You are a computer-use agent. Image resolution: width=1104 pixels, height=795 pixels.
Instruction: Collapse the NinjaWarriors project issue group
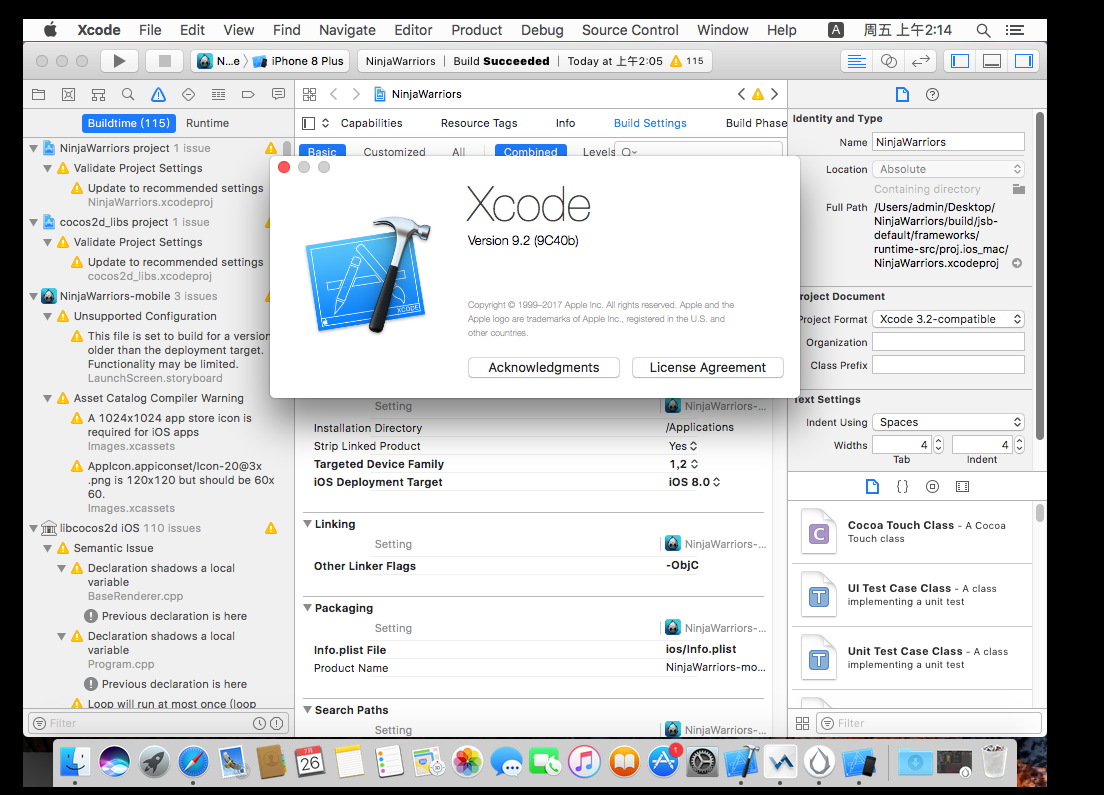[33, 149]
